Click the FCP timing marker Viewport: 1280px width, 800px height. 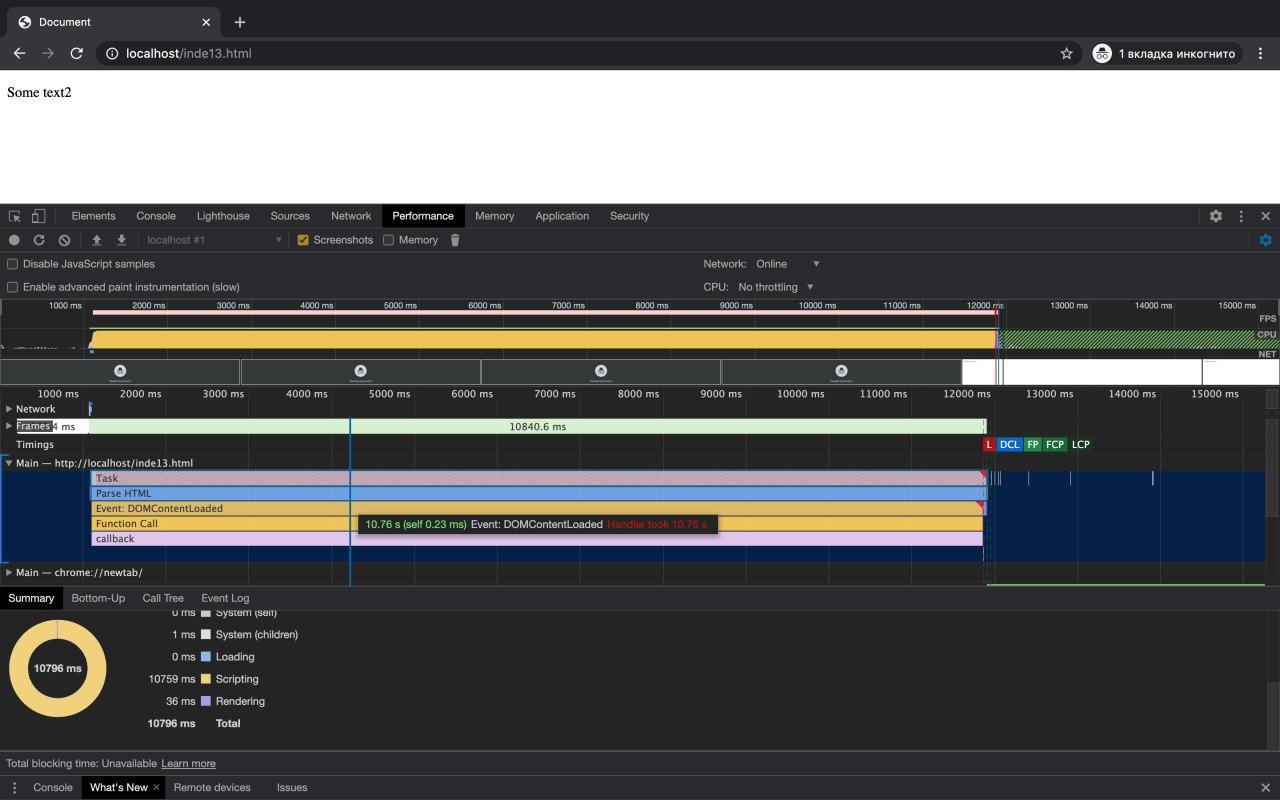point(1055,445)
